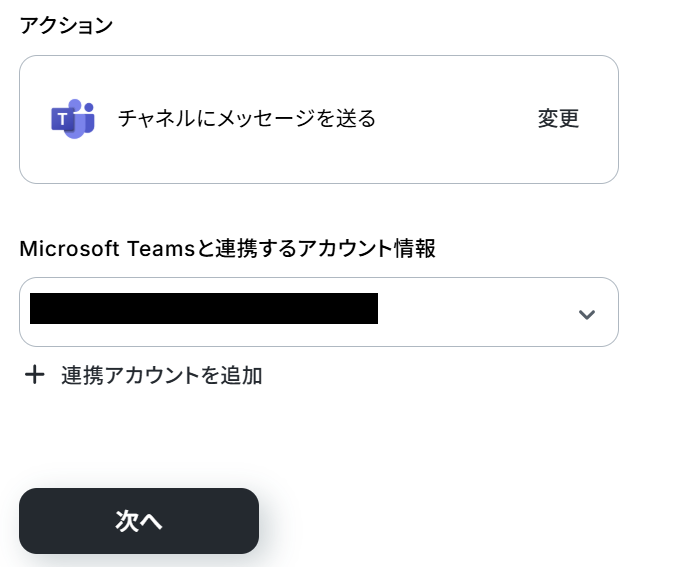Click the 次へ button

[x=139, y=521]
